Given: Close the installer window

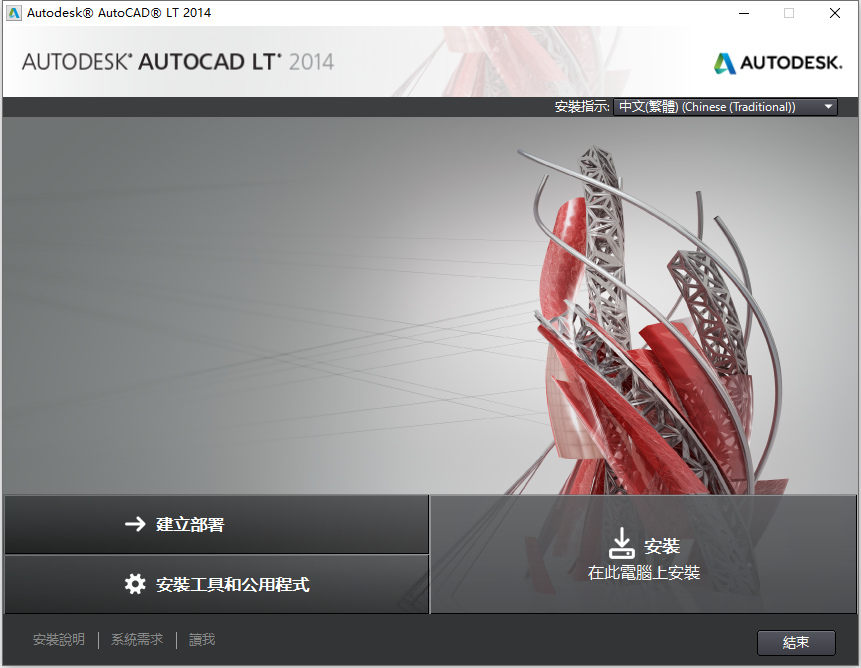Looking at the screenshot, I should coord(835,13).
